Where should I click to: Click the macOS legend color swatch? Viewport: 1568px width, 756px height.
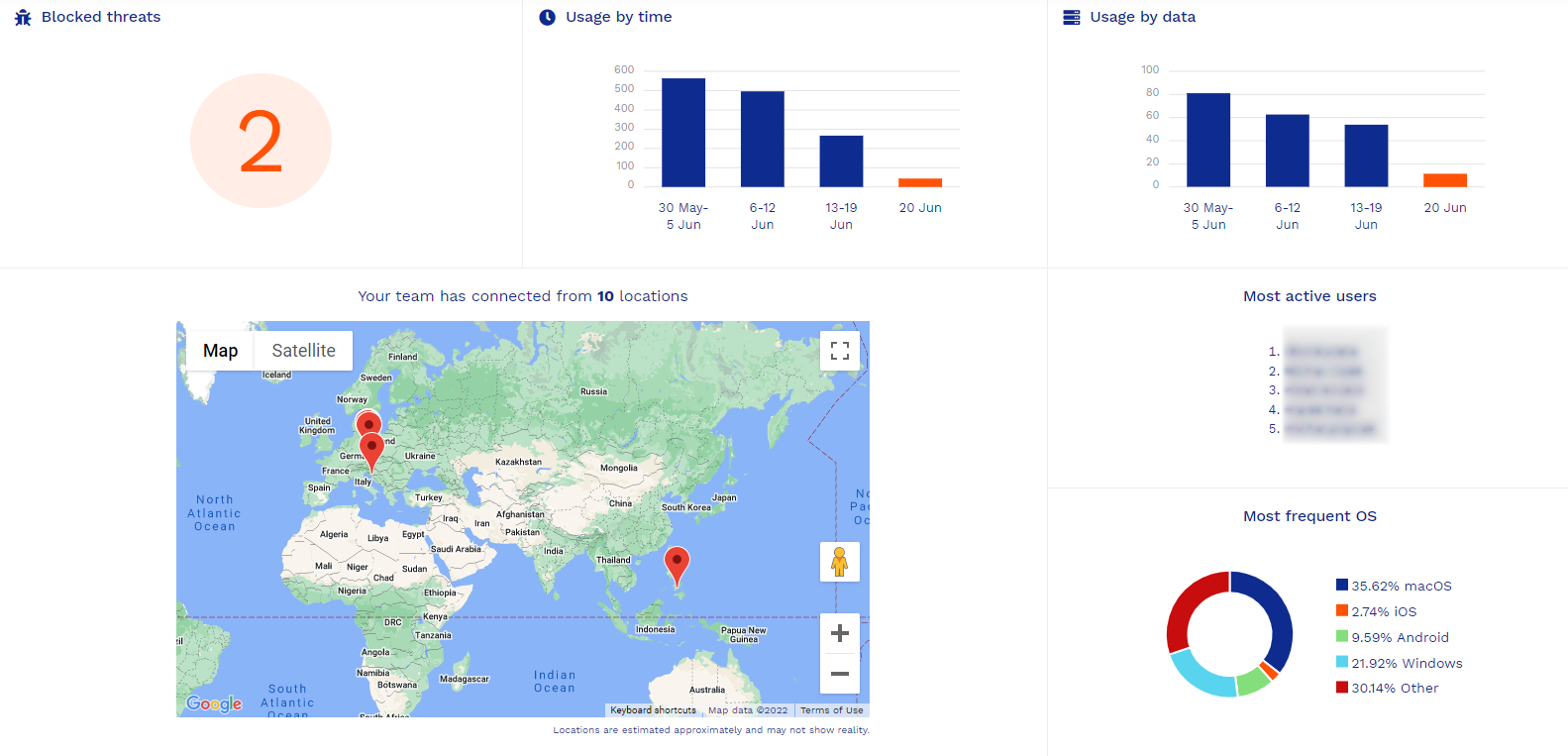pyautogui.click(x=1342, y=586)
